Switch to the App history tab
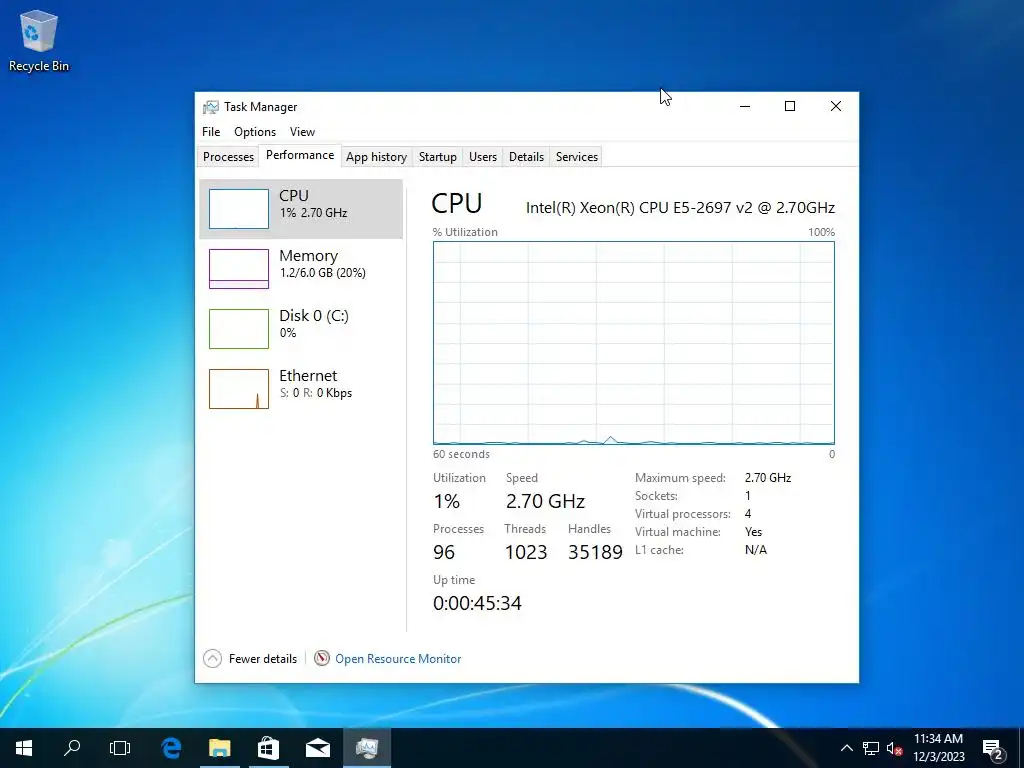1024x768 pixels. pos(376,157)
